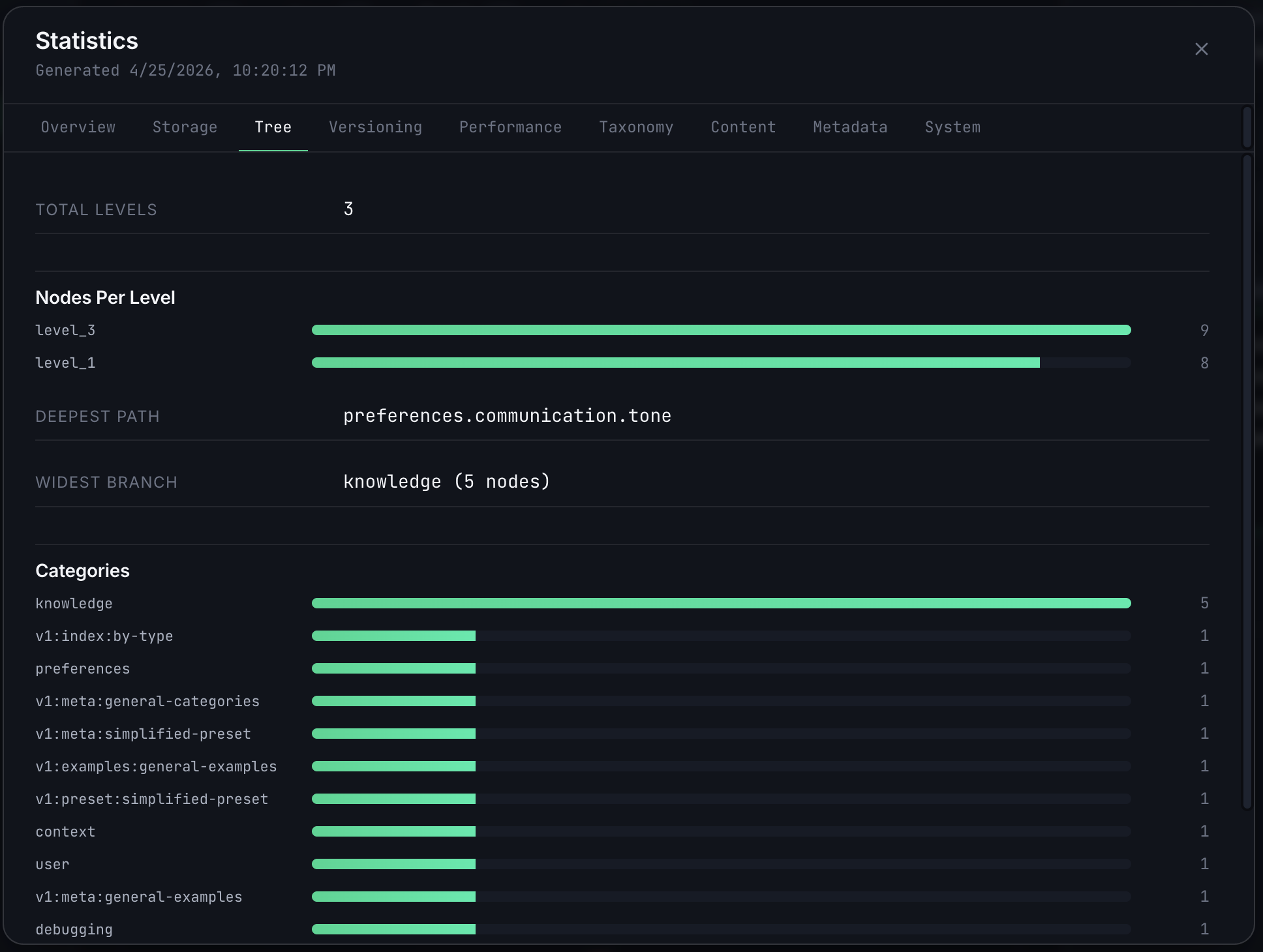Open the Storage tab
The image size is (1263, 952).
point(185,127)
